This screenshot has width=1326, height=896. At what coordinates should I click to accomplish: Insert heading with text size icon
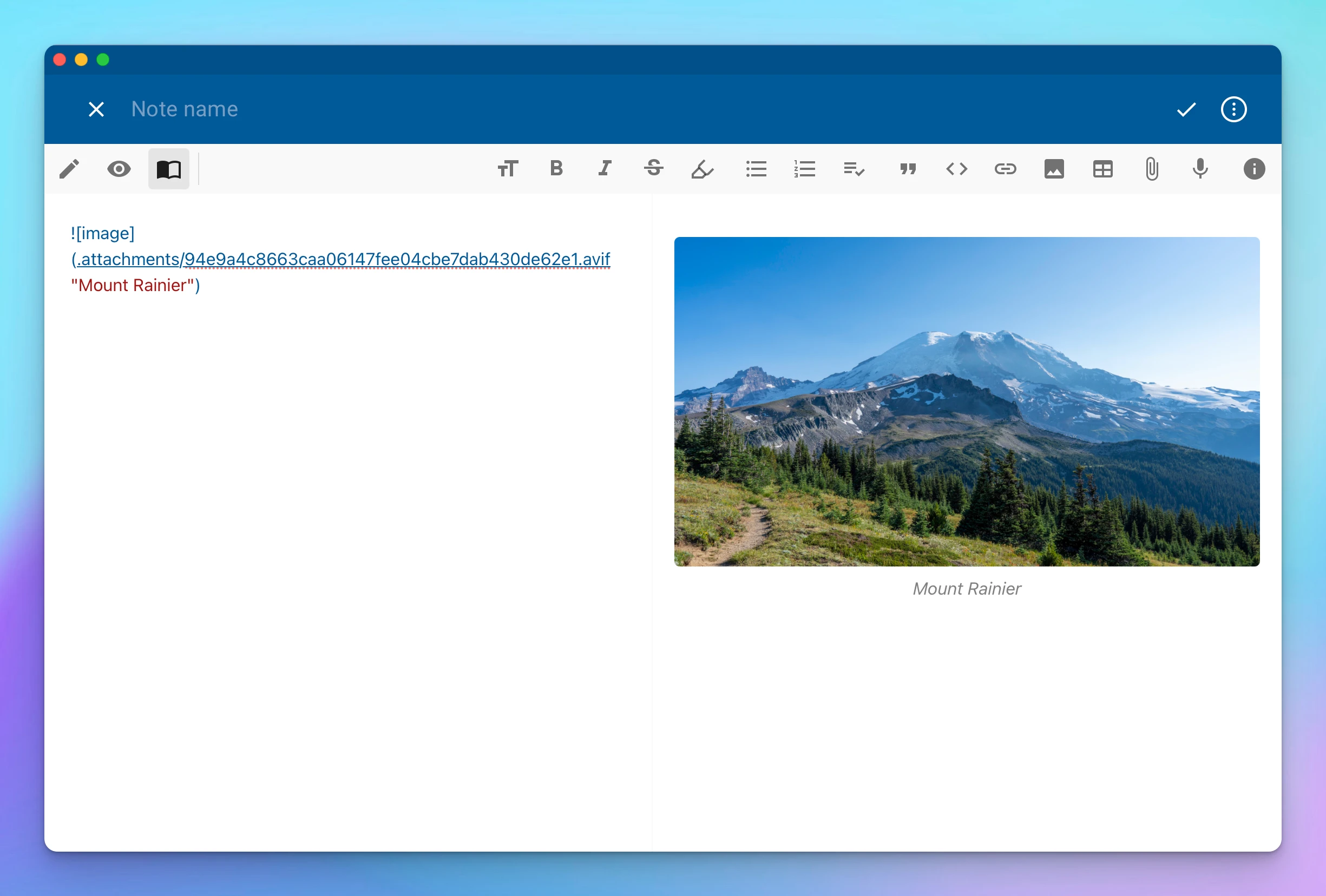click(x=507, y=169)
